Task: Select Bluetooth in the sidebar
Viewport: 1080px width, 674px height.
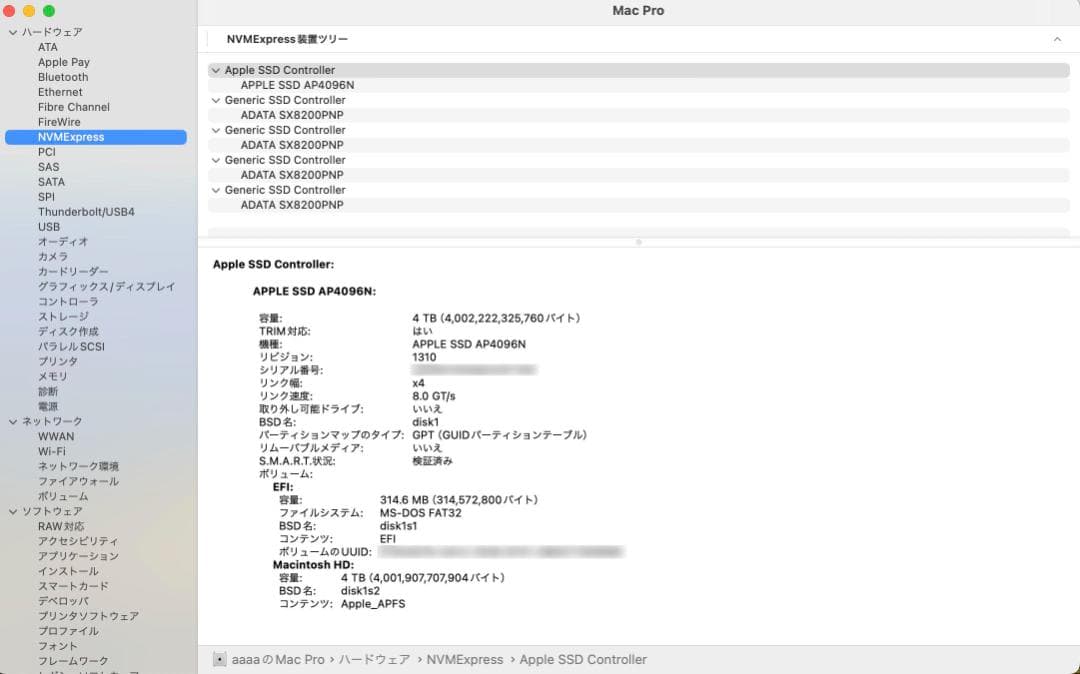Action: point(62,77)
